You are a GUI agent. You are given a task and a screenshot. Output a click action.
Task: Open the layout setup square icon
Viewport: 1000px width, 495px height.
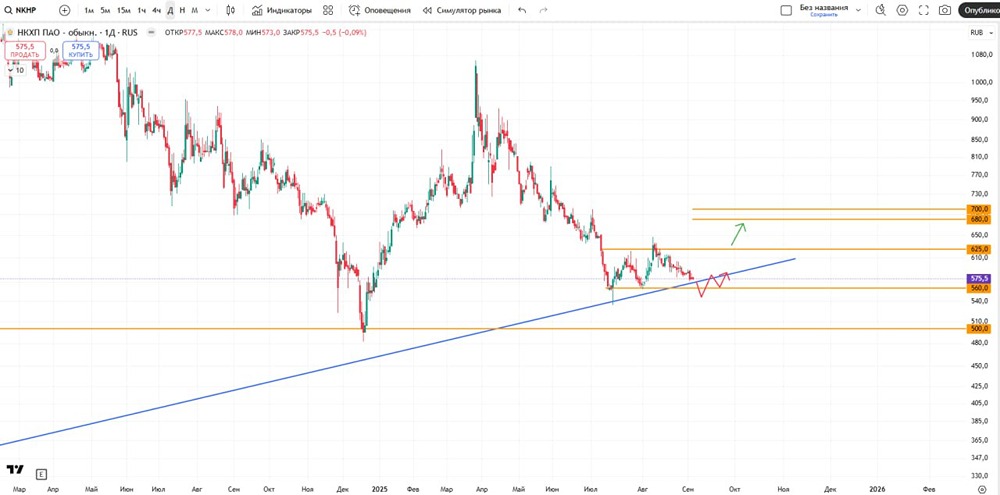click(786, 10)
